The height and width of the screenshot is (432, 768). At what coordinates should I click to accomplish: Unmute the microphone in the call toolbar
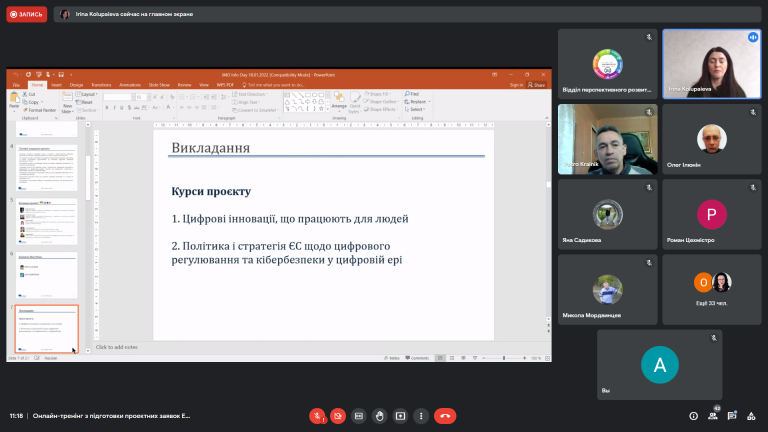point(317,416)
